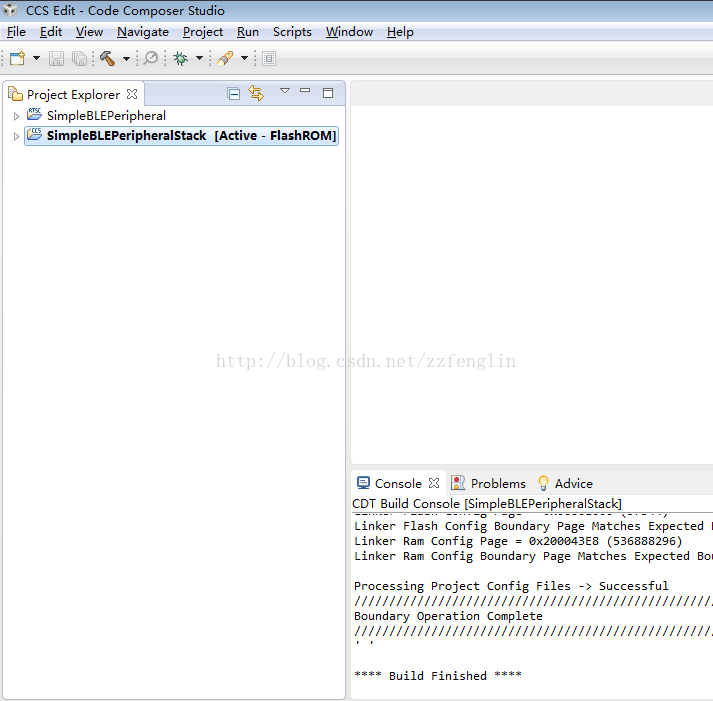Viewport: 713px width, 701px height.
Task: Minimize the Project Explorer panel
Action: (305, 90)
